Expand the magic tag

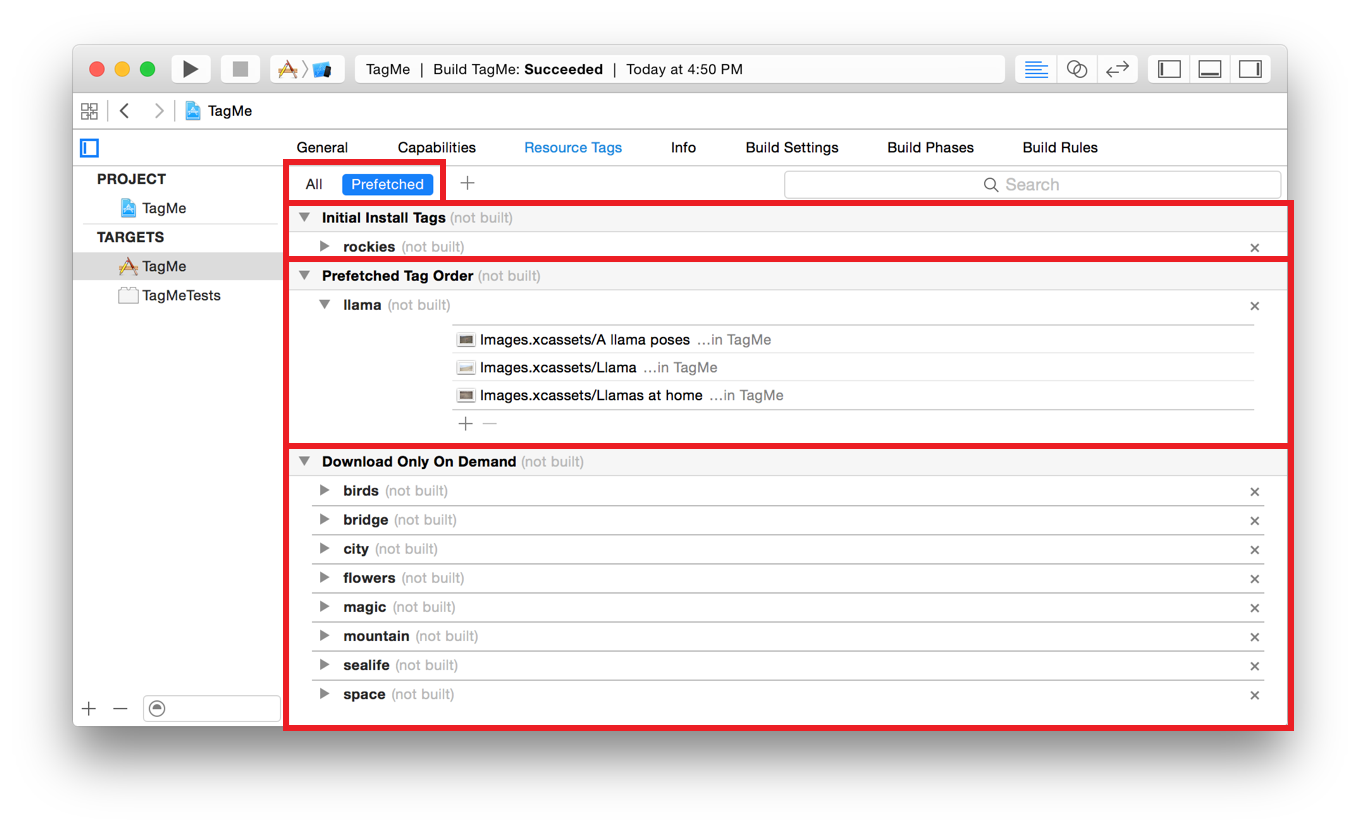point(325,606)
